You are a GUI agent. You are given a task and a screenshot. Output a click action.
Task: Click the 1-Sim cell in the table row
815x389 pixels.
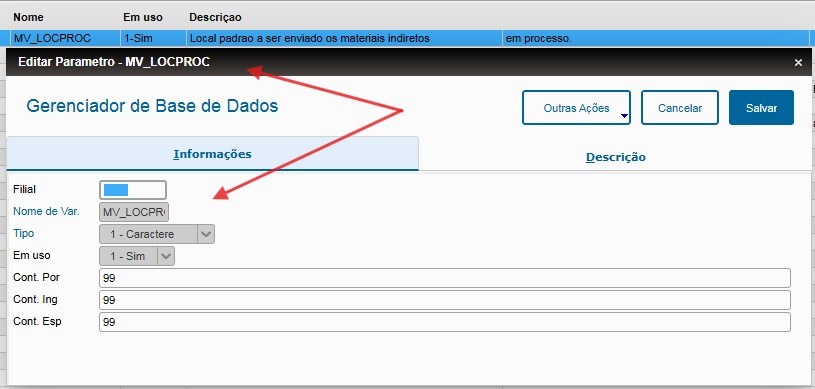coord(153,38)
